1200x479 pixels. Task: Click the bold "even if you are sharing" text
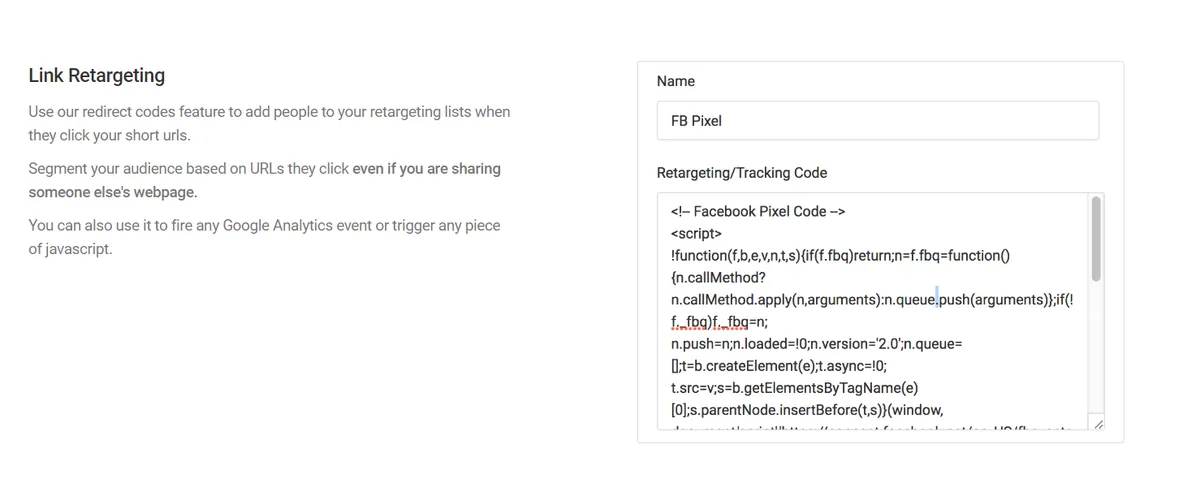[427, 168]
